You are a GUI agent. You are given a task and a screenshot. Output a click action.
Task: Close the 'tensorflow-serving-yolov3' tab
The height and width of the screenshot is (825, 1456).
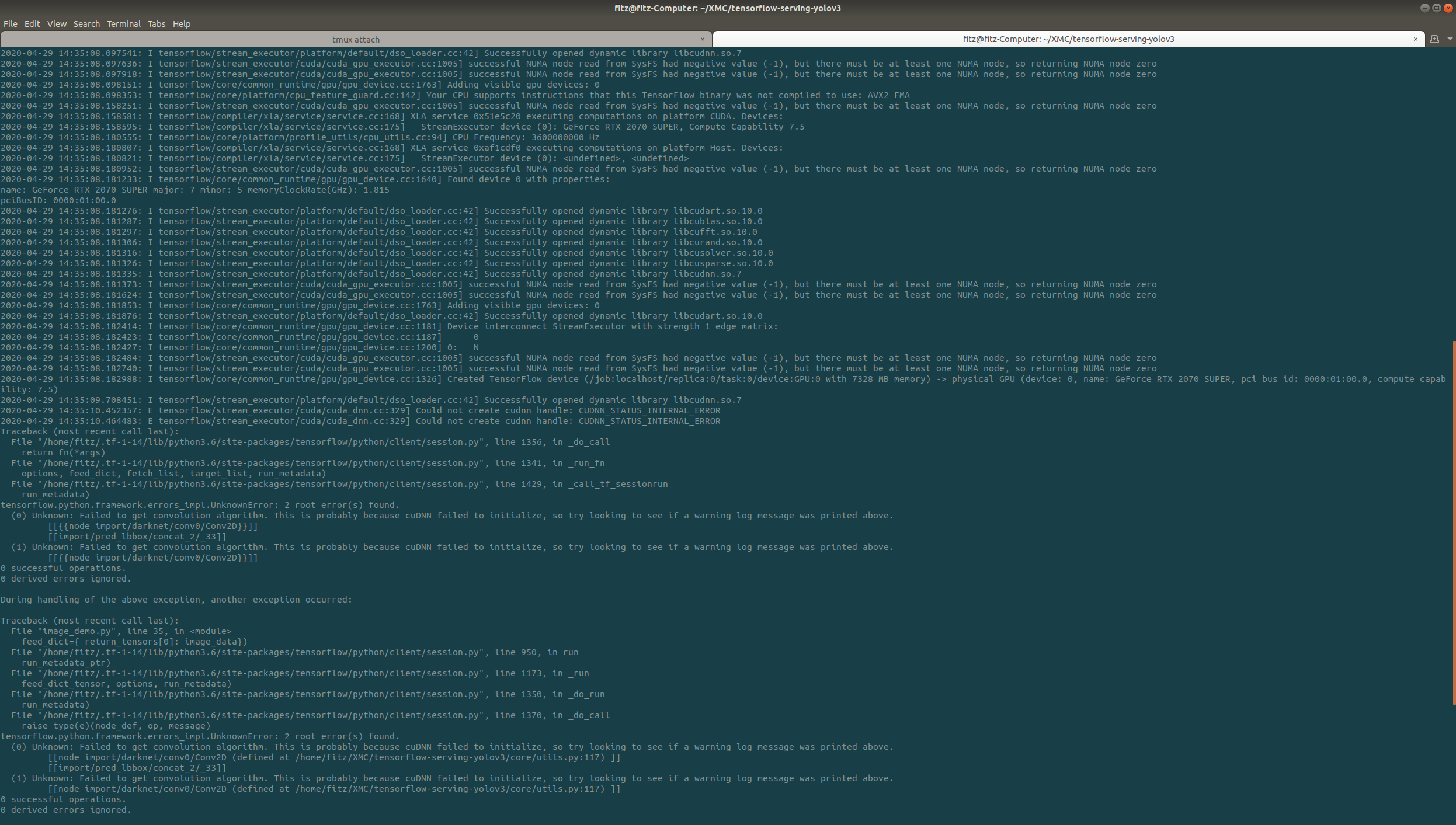[x=1415, y=39]
